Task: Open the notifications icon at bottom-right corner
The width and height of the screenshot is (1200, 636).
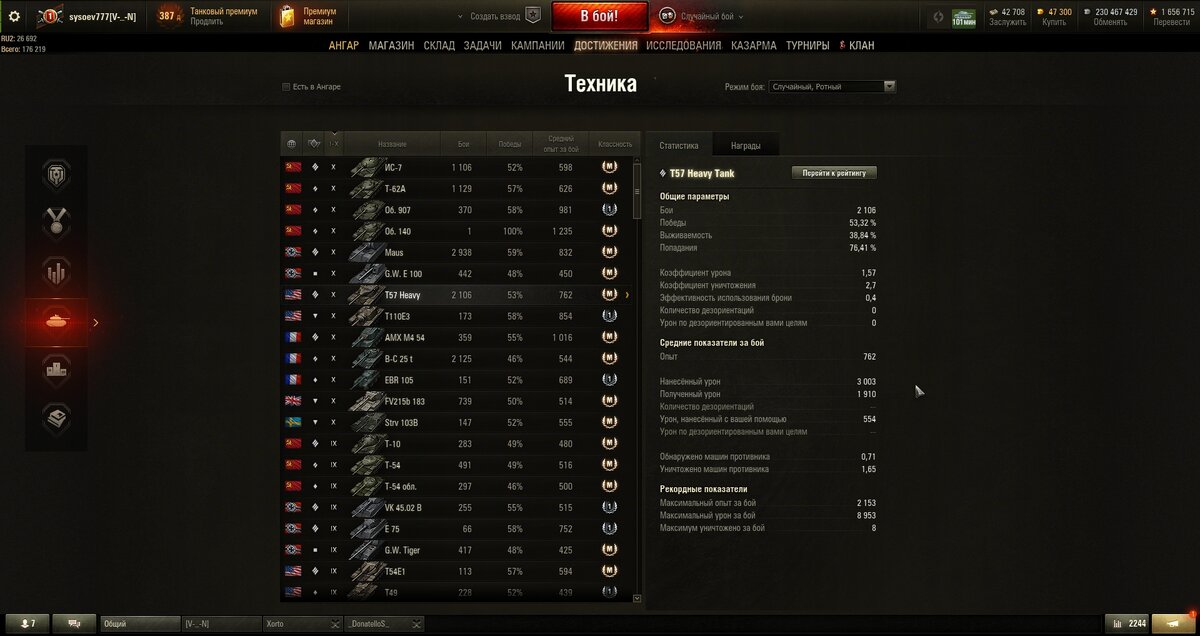Action: point(1174,623)
